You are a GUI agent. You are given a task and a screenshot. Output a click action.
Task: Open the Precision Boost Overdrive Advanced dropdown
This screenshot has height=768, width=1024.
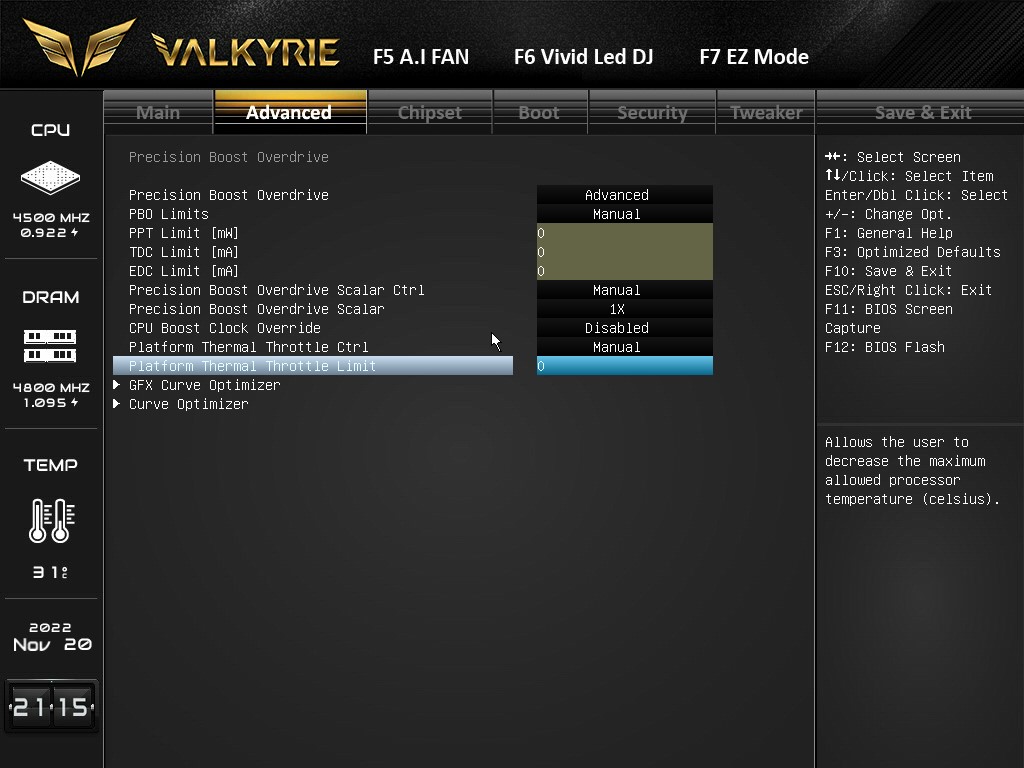[x=624, y=194]
